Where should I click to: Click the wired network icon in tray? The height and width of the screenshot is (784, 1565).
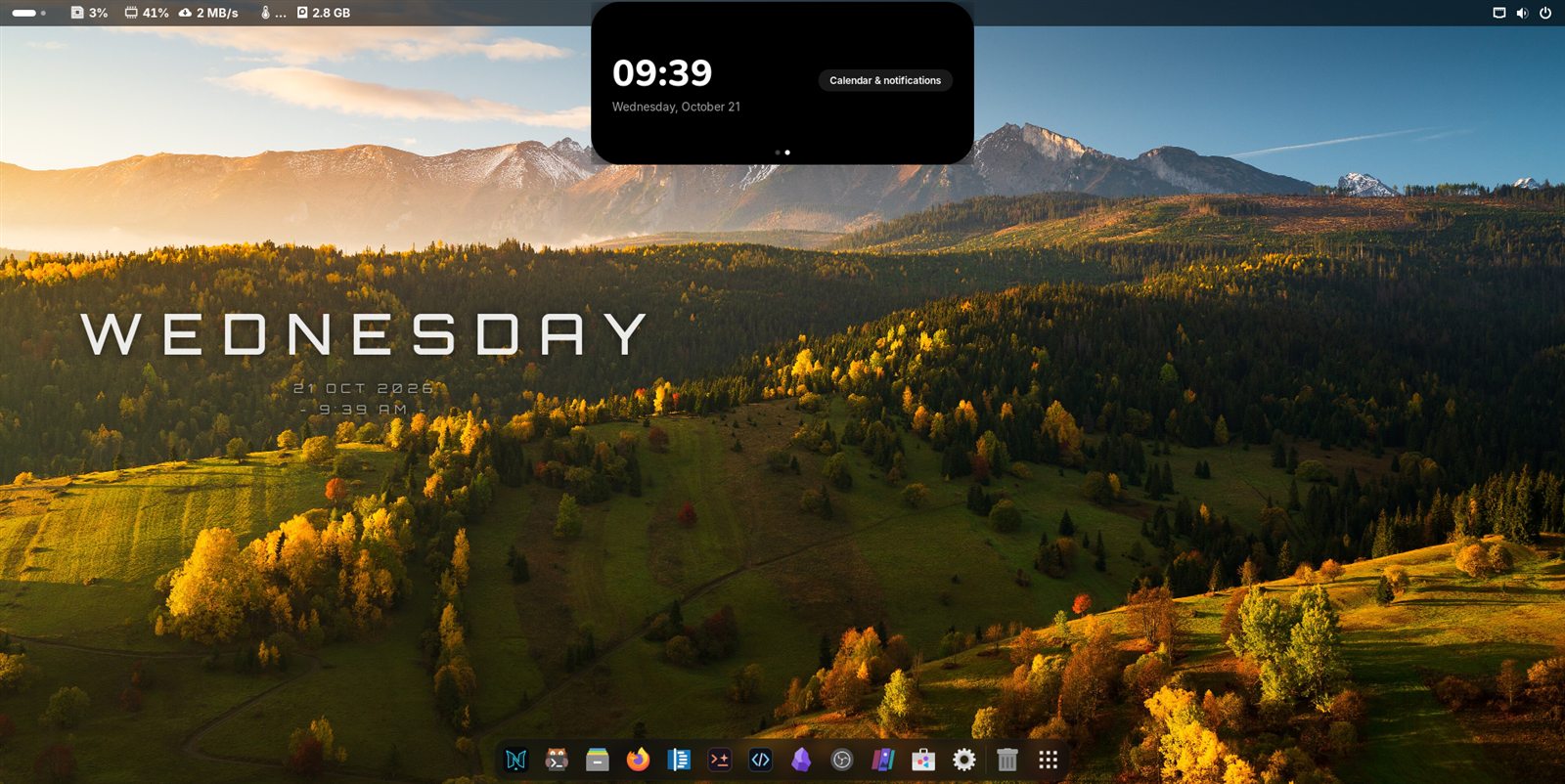pyautogui.click(x=1498, y=13)
